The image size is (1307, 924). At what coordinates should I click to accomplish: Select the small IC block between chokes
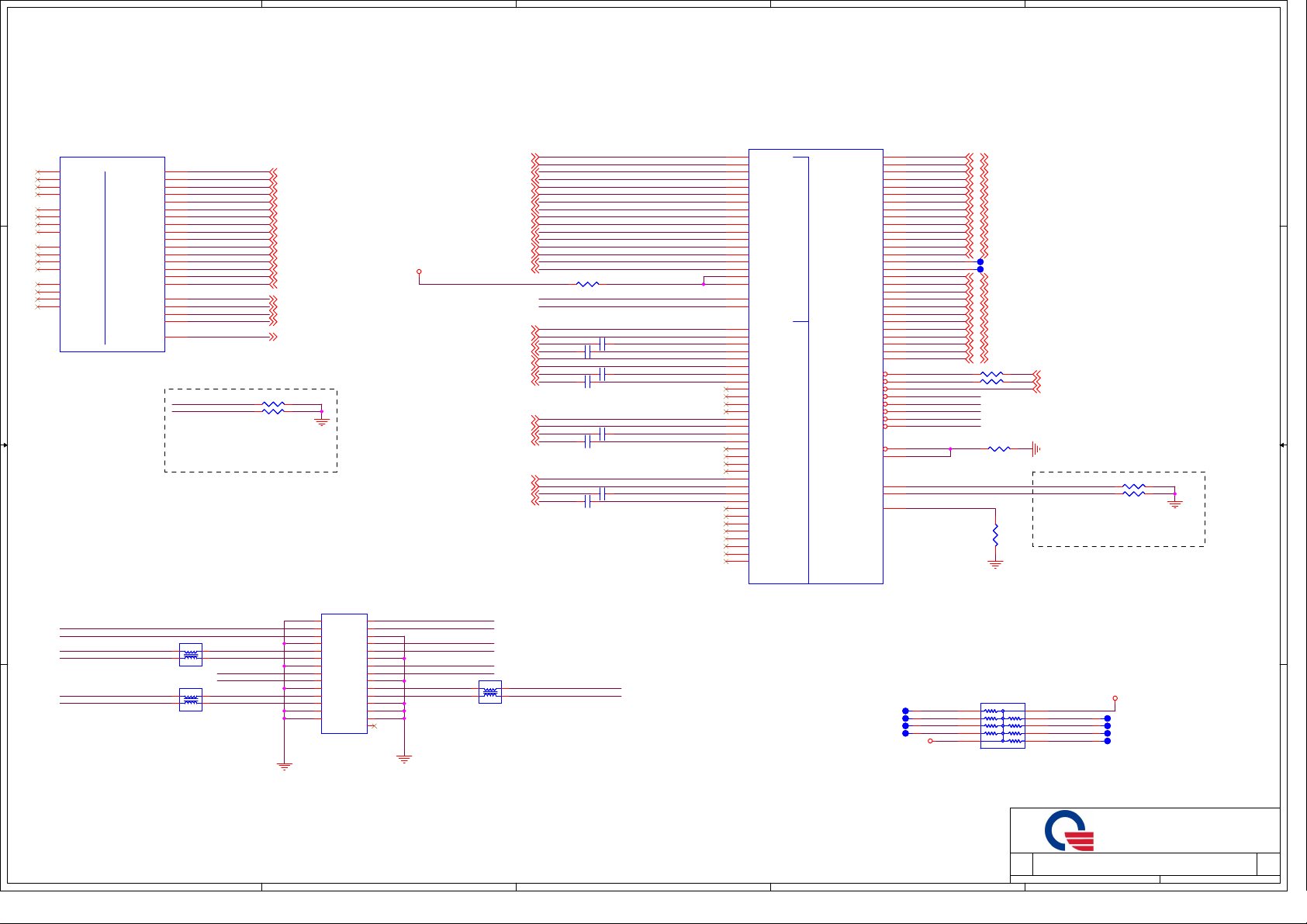point(344,673)
